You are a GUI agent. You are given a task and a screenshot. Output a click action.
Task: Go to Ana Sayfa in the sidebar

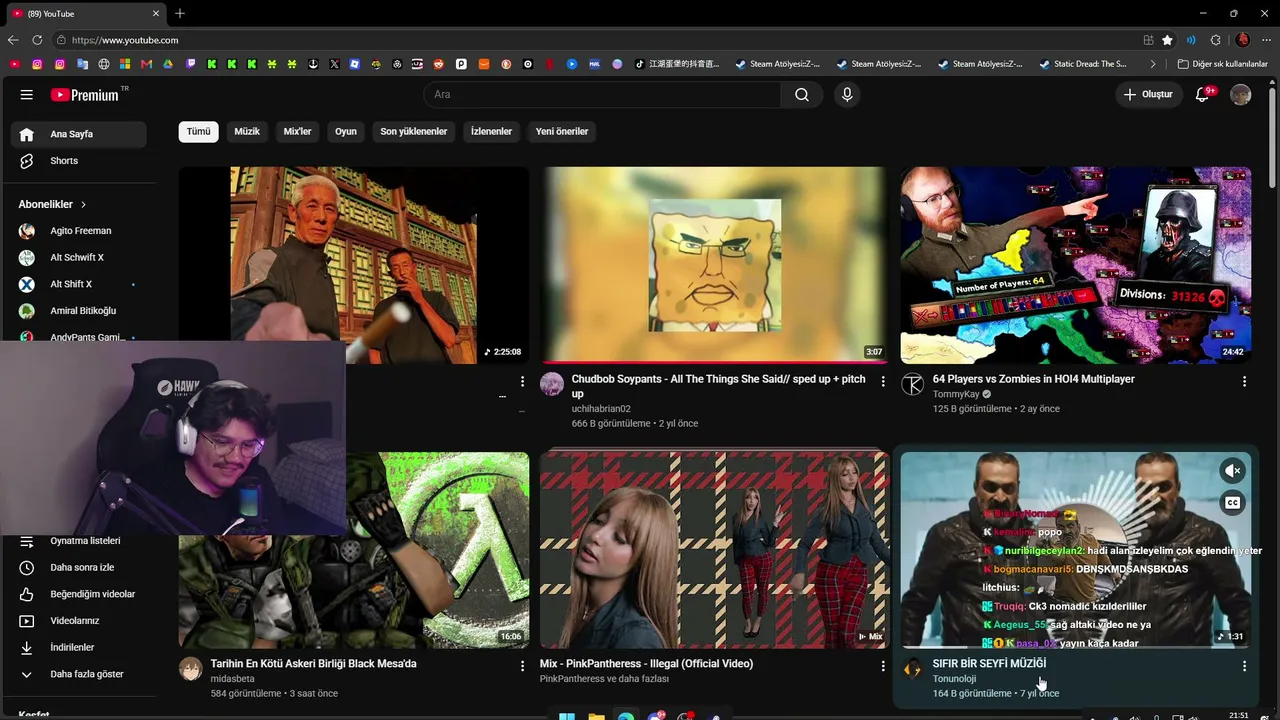pos(79,134)
